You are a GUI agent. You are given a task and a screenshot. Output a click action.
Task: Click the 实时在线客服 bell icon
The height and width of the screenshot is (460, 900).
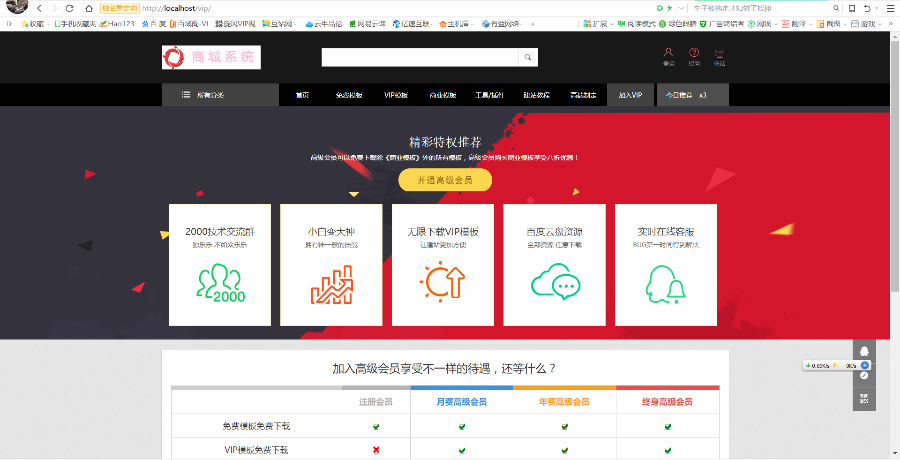(x=666, y=284)
